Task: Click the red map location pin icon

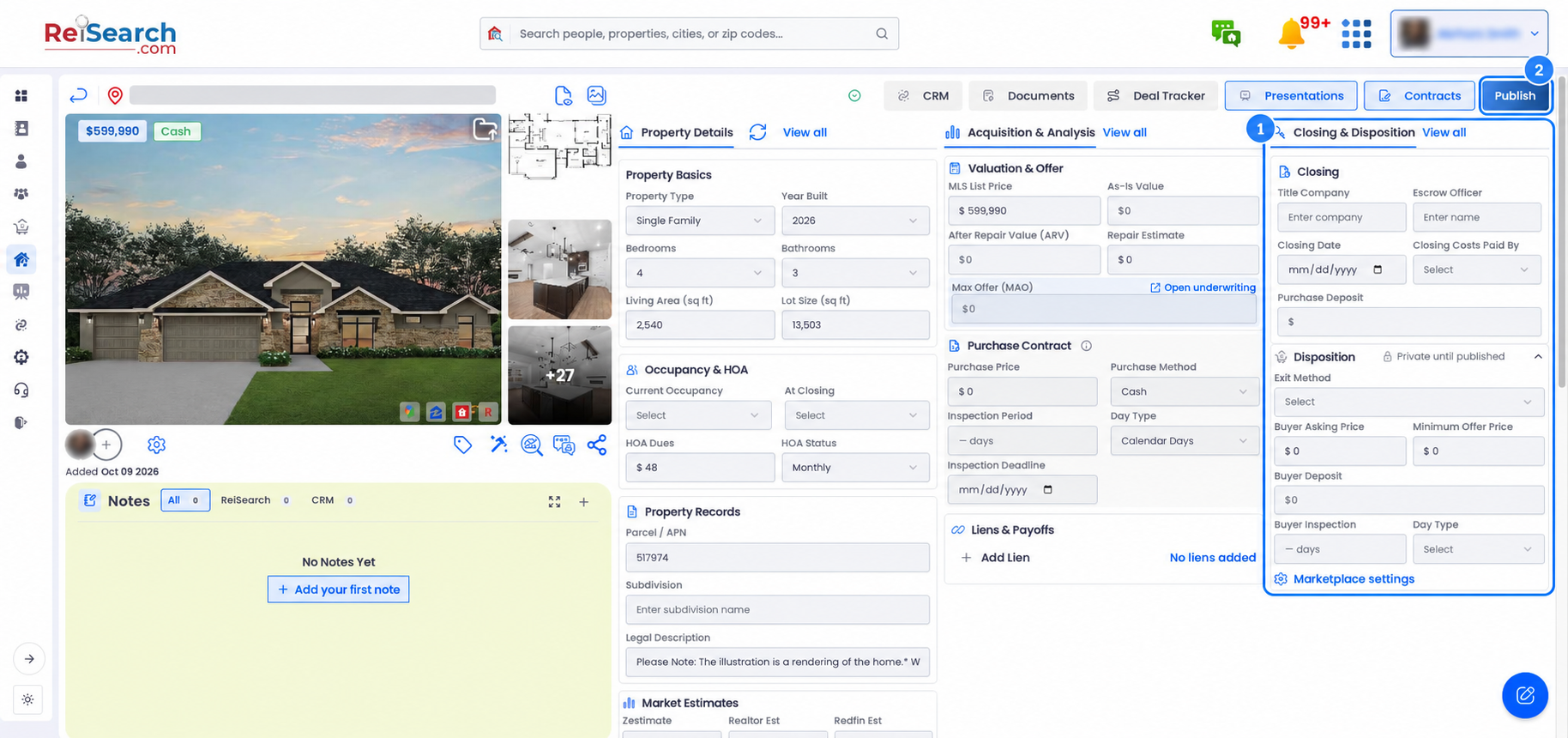Action: pyautogui.click(x=115, y=95)
